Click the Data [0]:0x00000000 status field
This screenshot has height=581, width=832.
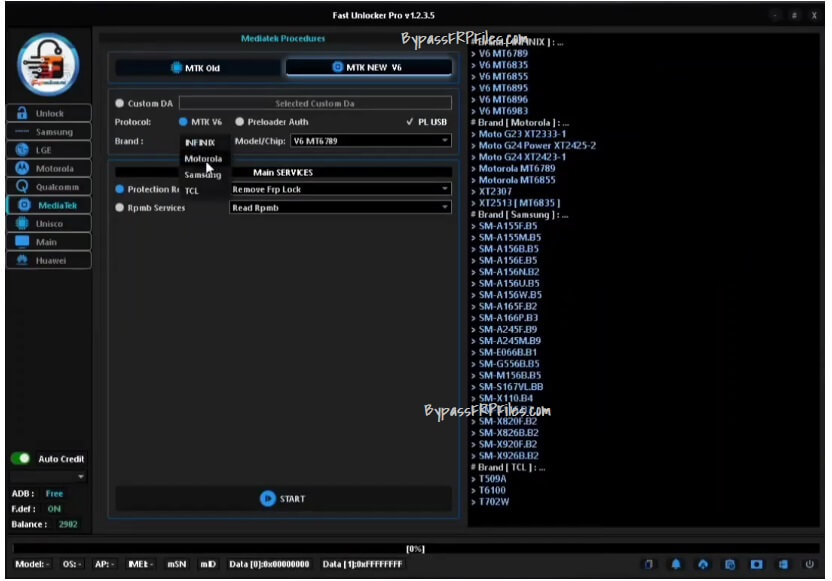(x=269, y=564)
